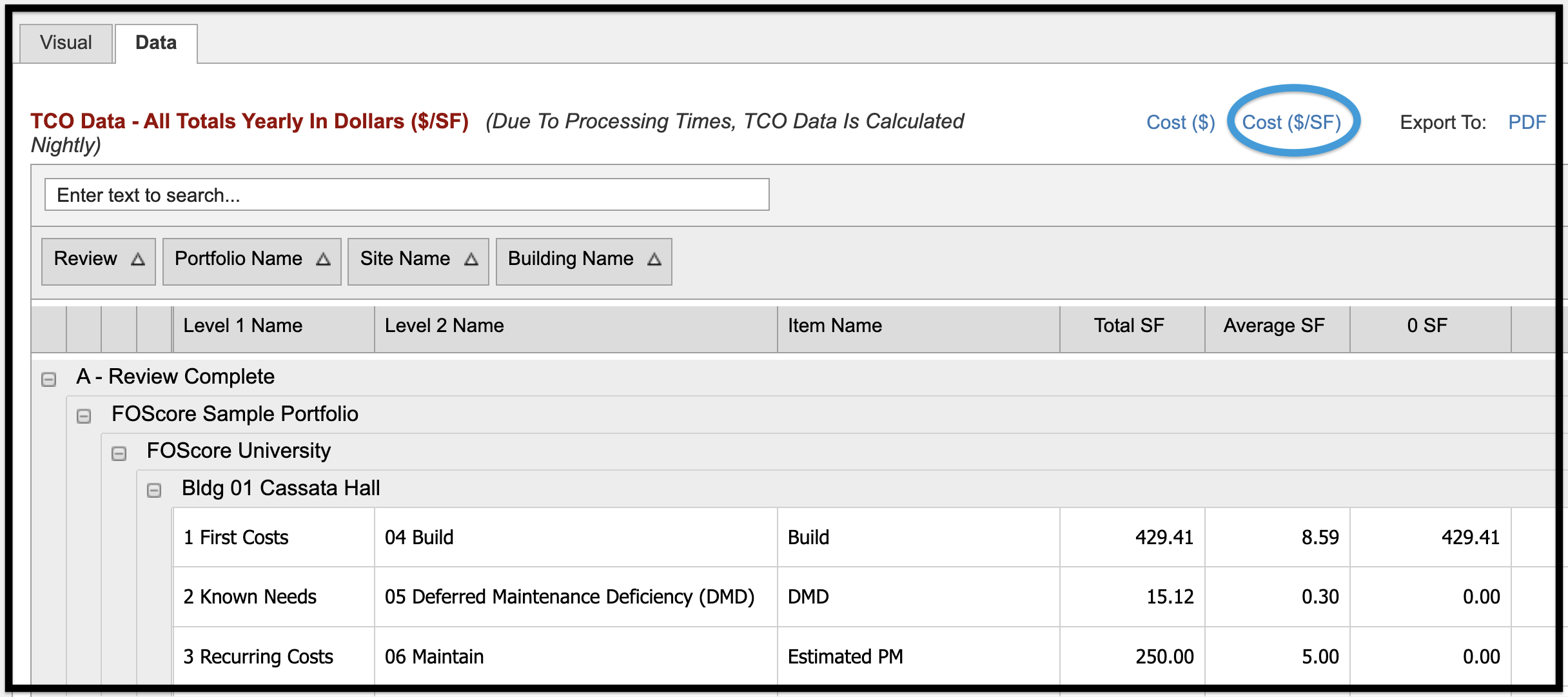Click the 250.00 Total SF cell
This screenshot has height=697, width=1568.
1133,656
